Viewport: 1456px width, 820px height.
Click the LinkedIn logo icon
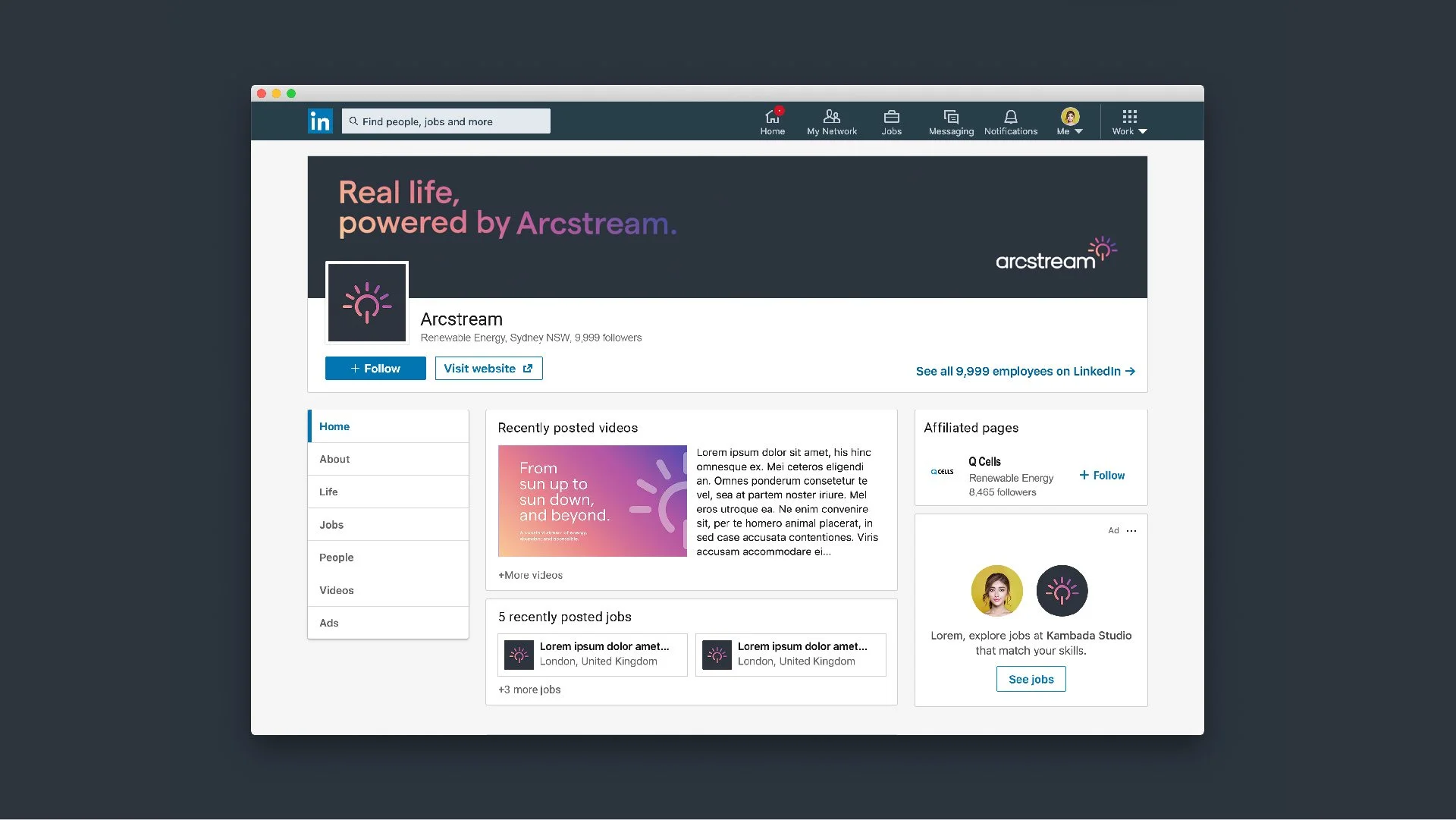click(320, 121)
